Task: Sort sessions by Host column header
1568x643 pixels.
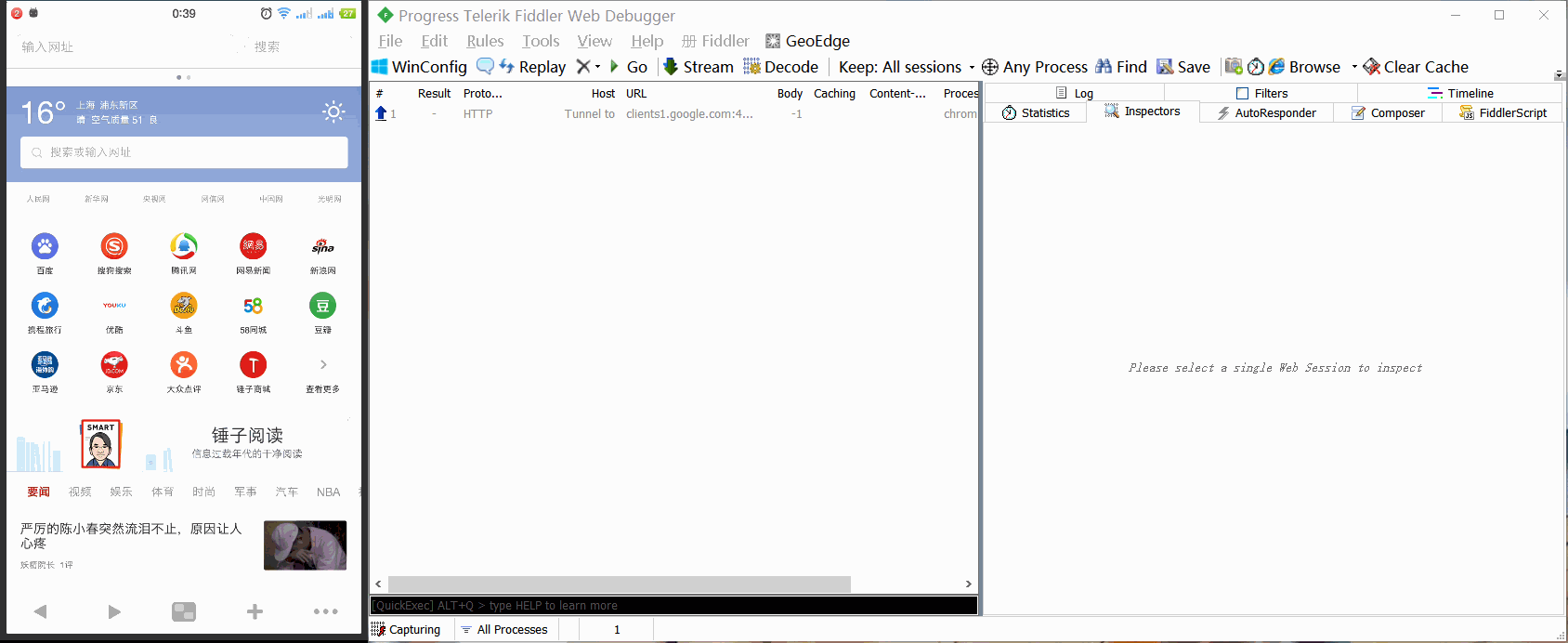Action: [x=603, y=93]
